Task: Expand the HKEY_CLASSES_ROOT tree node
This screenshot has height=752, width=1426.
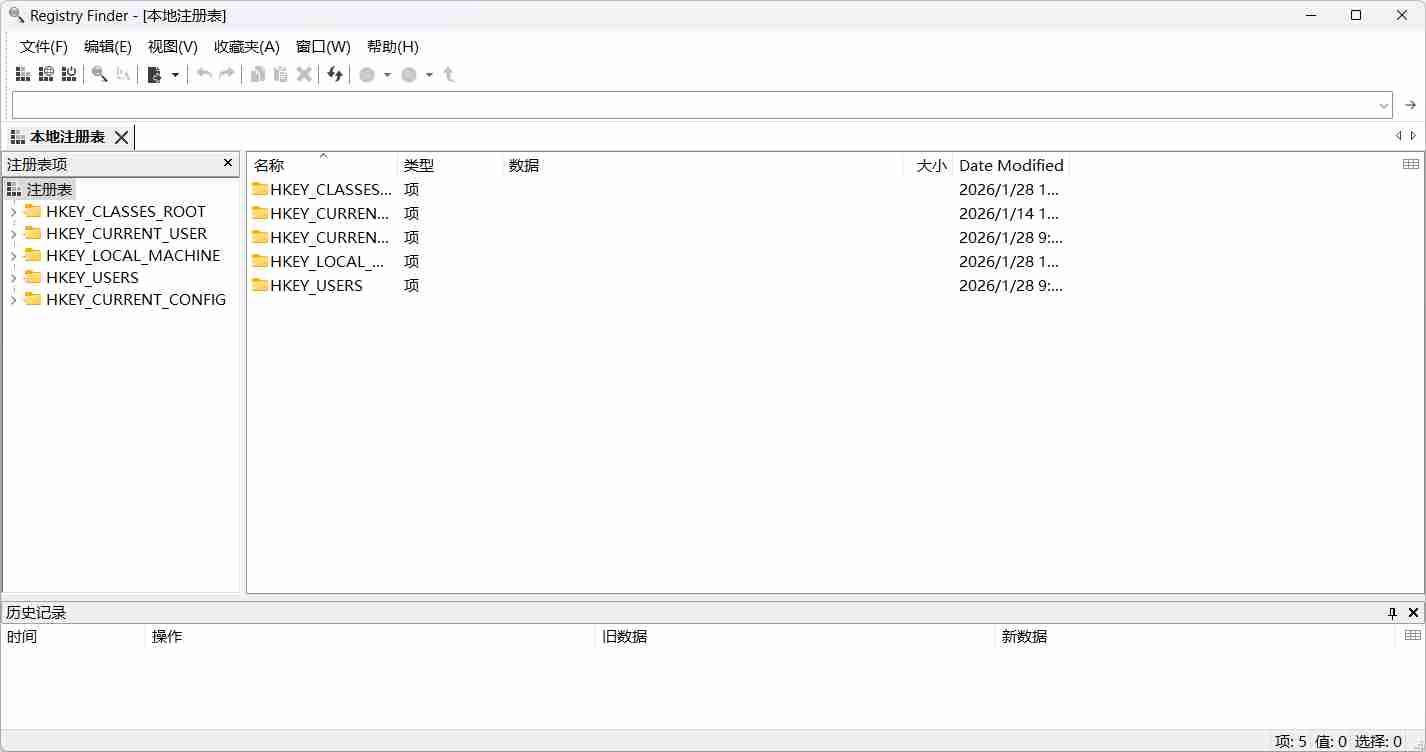Action: 13,212
